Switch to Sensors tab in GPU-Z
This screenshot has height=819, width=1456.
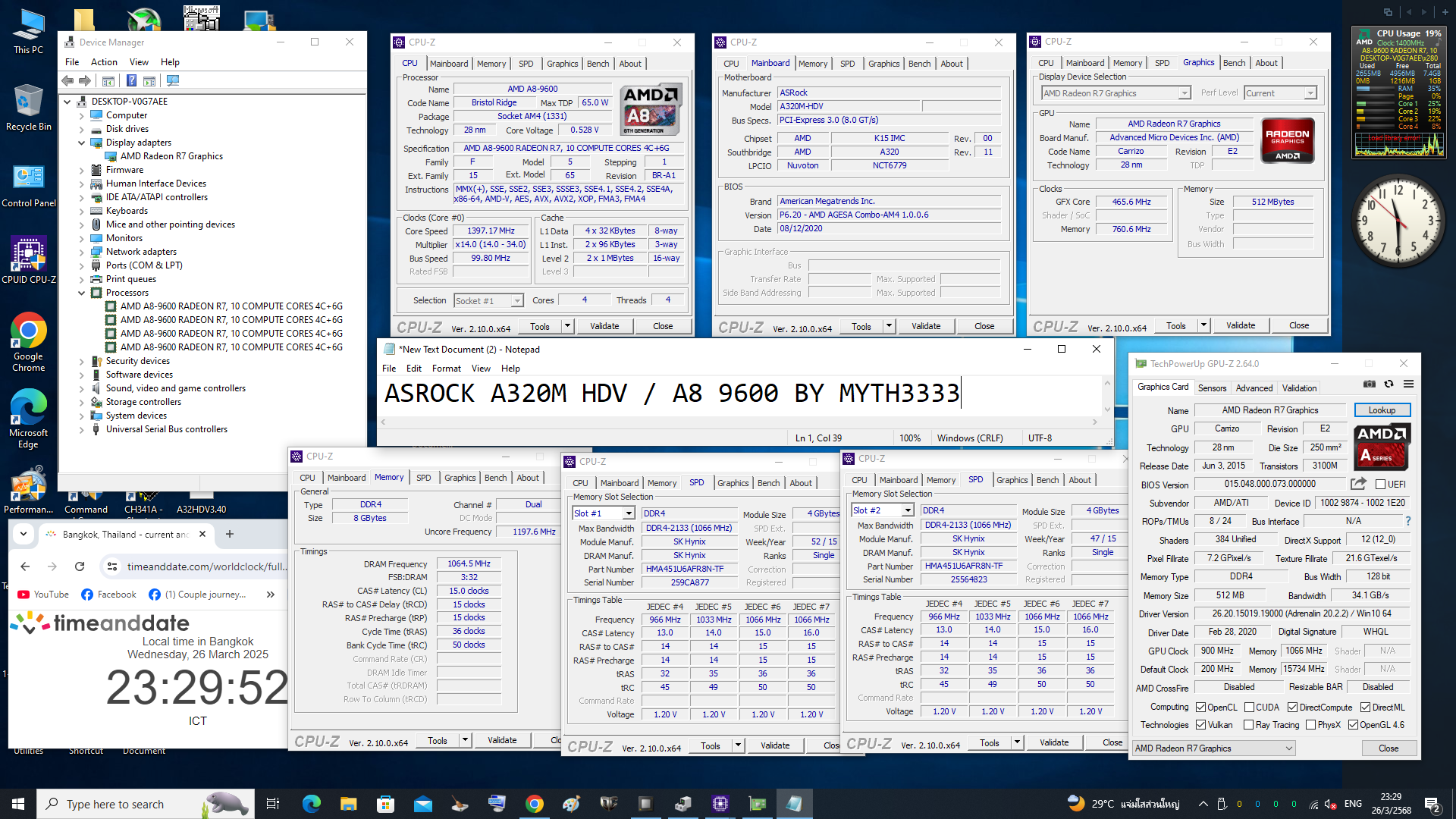pyautogui.click(x=1212, y=388)
